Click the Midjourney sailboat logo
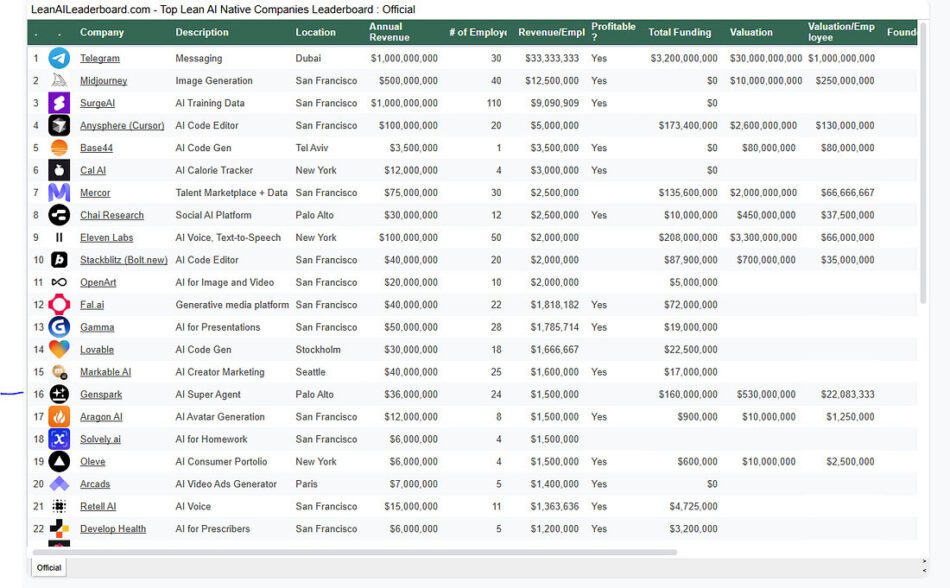This screenshot has width=950, height=588. coord(59,80)
